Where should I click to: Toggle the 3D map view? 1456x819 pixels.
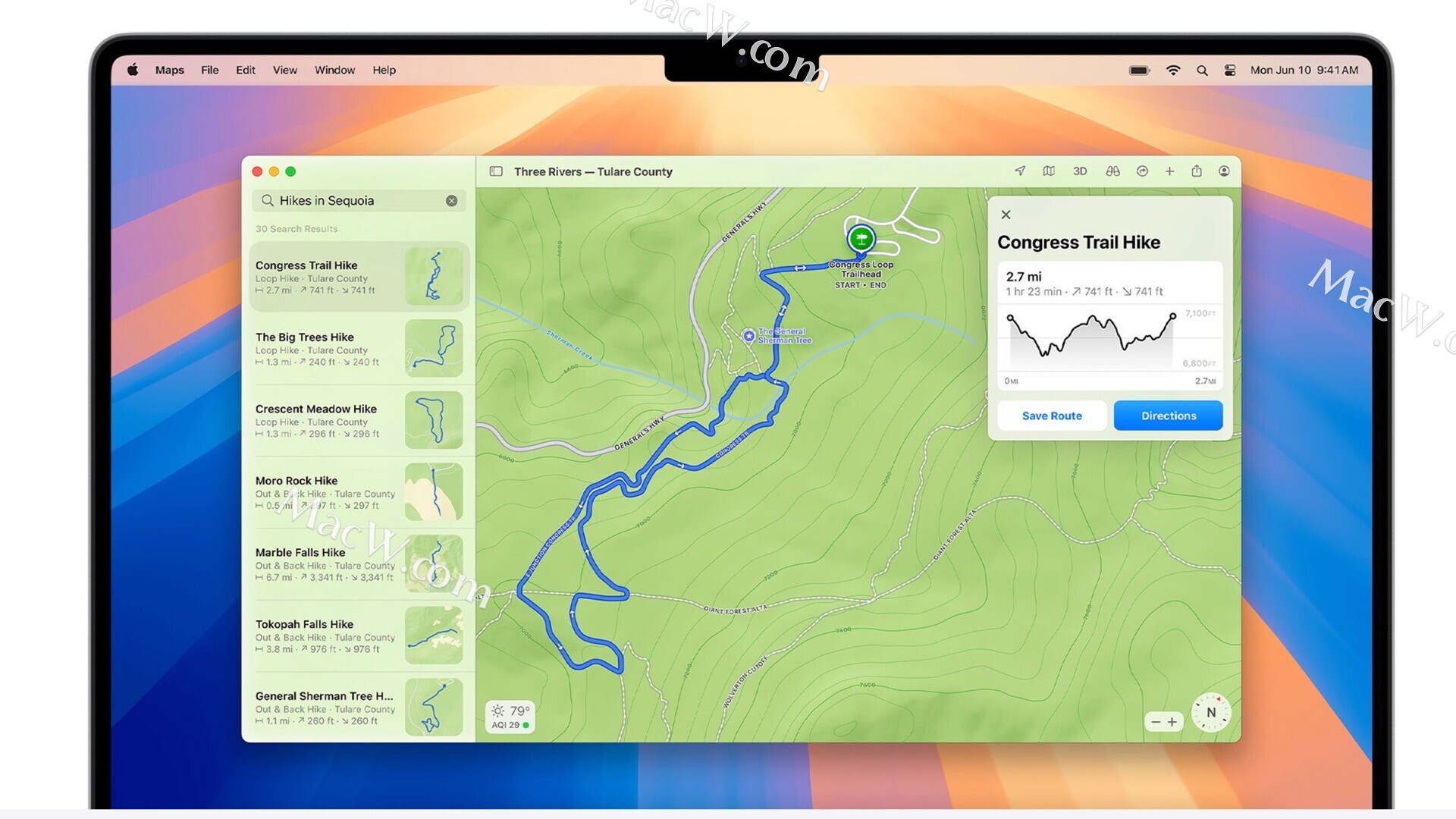coord(1080,171)
